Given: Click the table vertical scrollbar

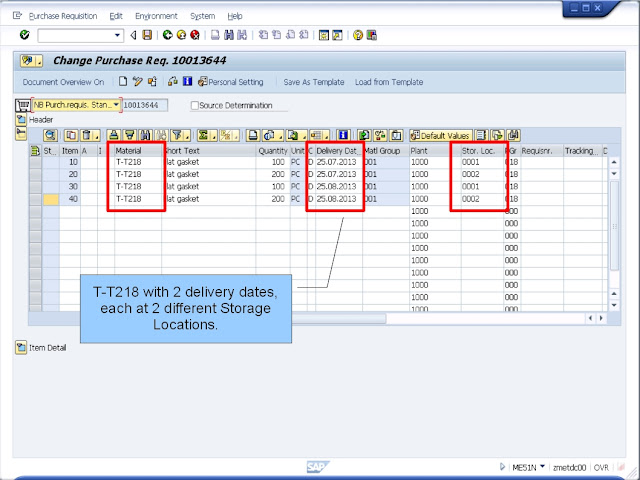Looking at the screenshot, I should pos(614,225).
